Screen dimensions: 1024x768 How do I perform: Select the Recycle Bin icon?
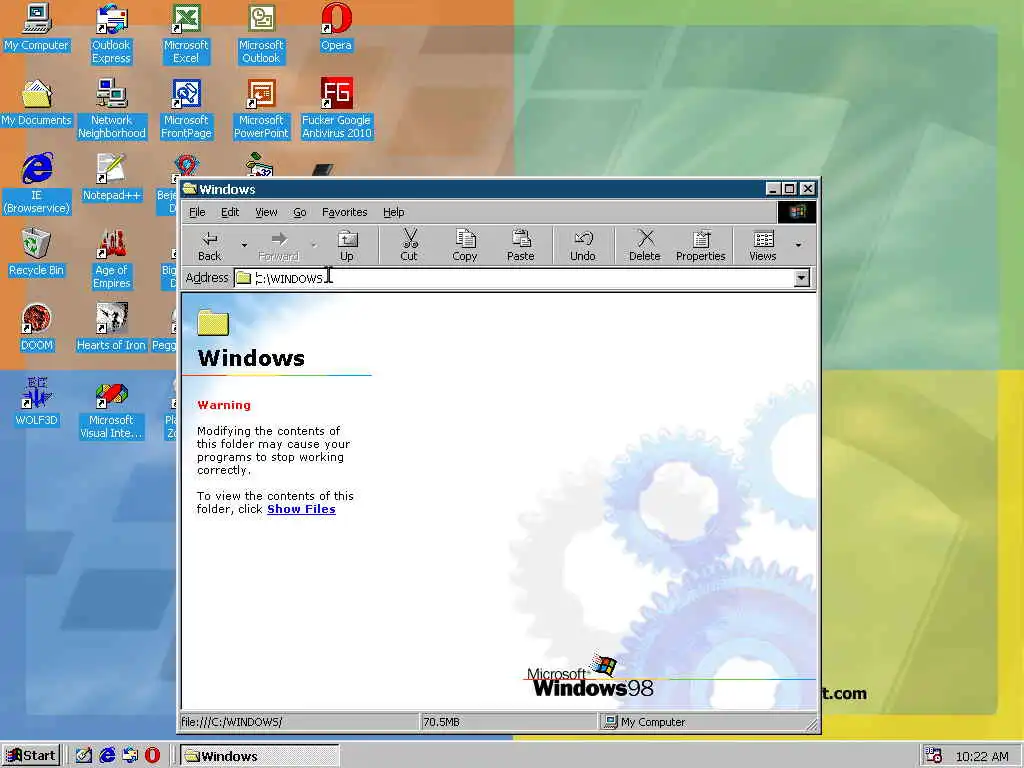tap(36, 253)
